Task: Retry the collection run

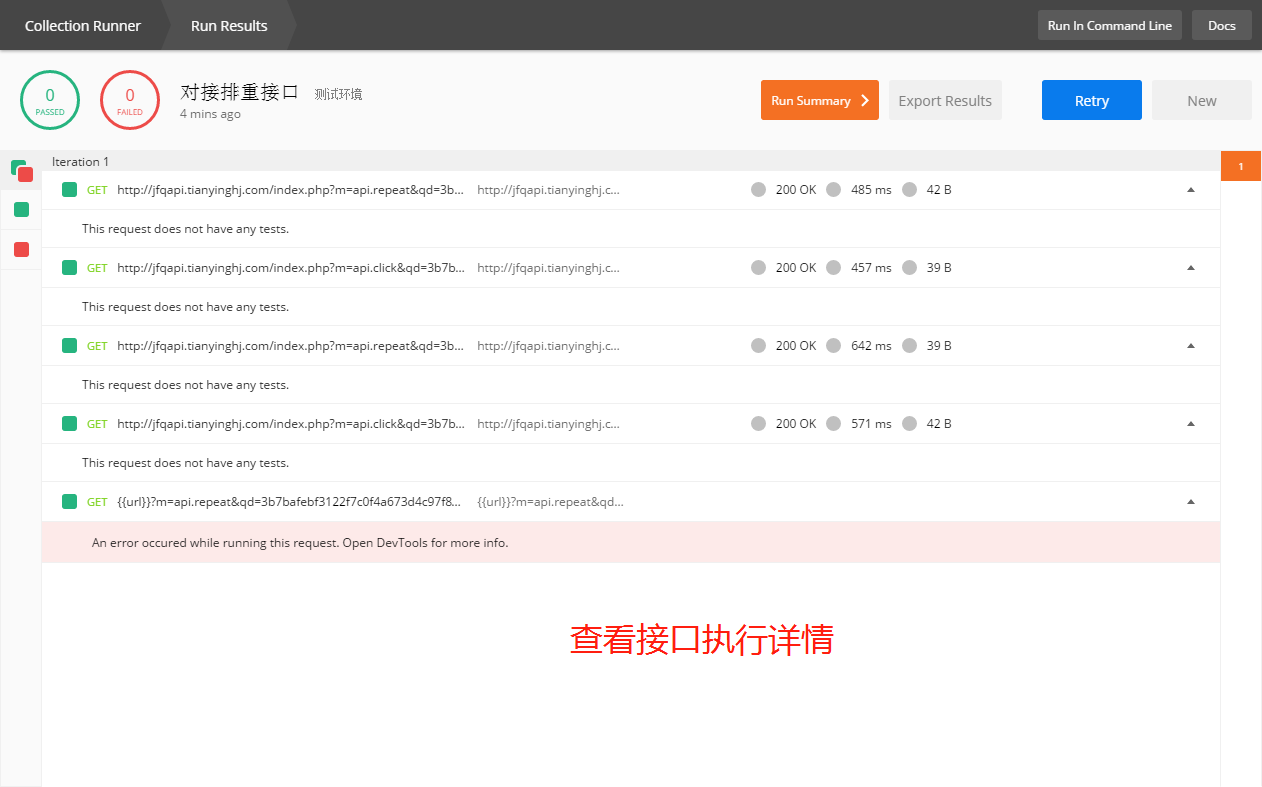Action: (1091, 100)
